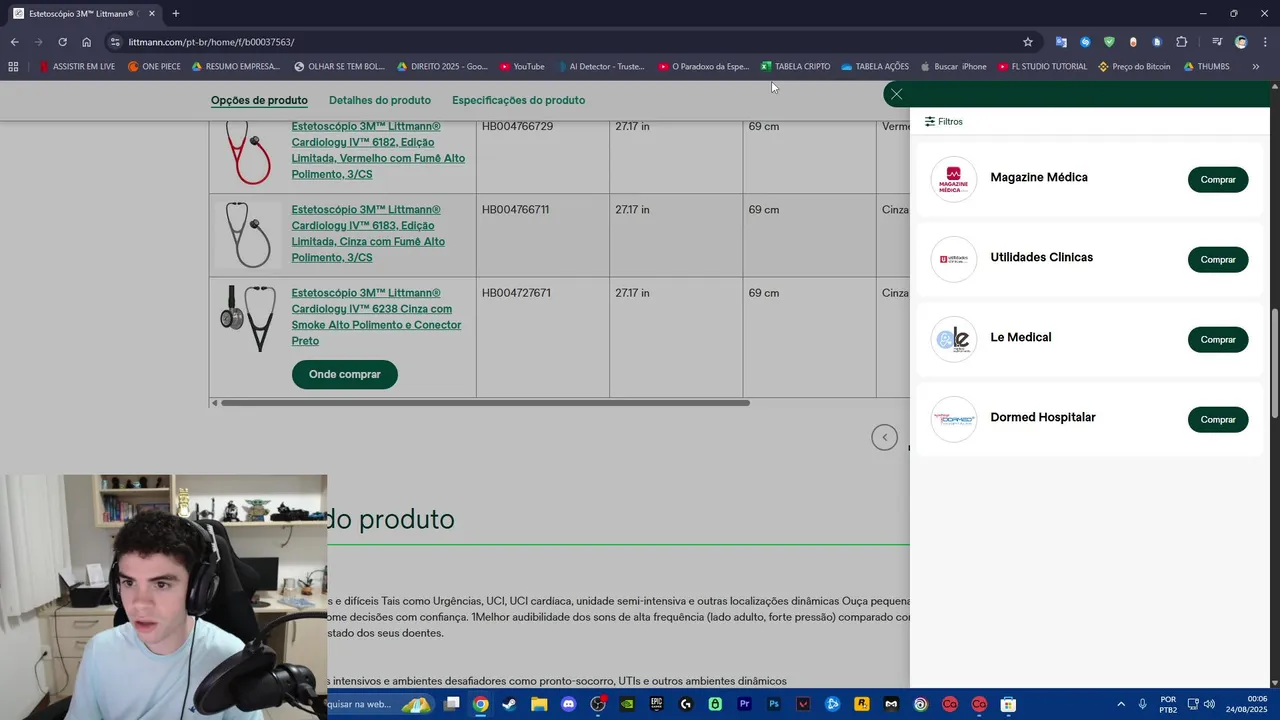Click the gray 6183 stethoscope thumbnail
The width and height of the screenshot is (1280, 720).
(247, 235)
